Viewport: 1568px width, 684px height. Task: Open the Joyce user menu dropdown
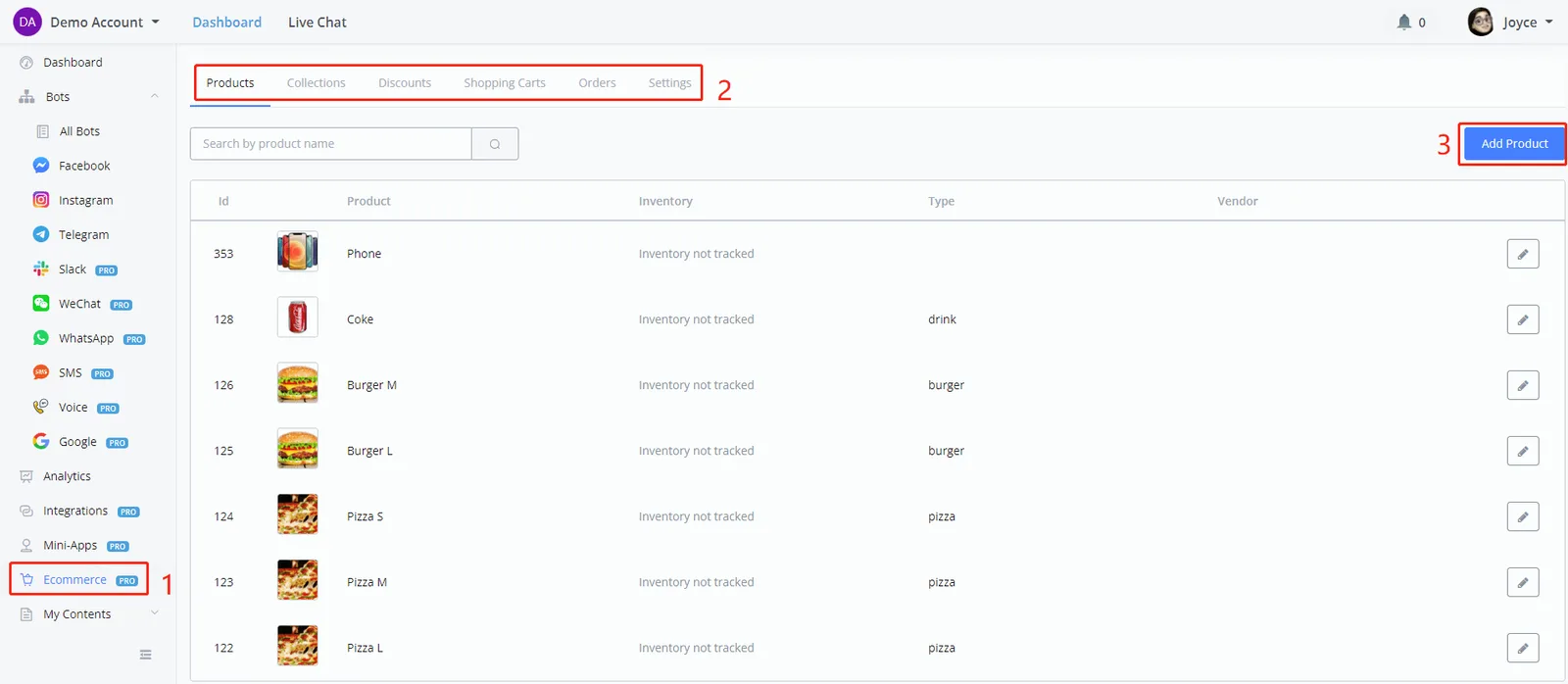coord(1510,22)
